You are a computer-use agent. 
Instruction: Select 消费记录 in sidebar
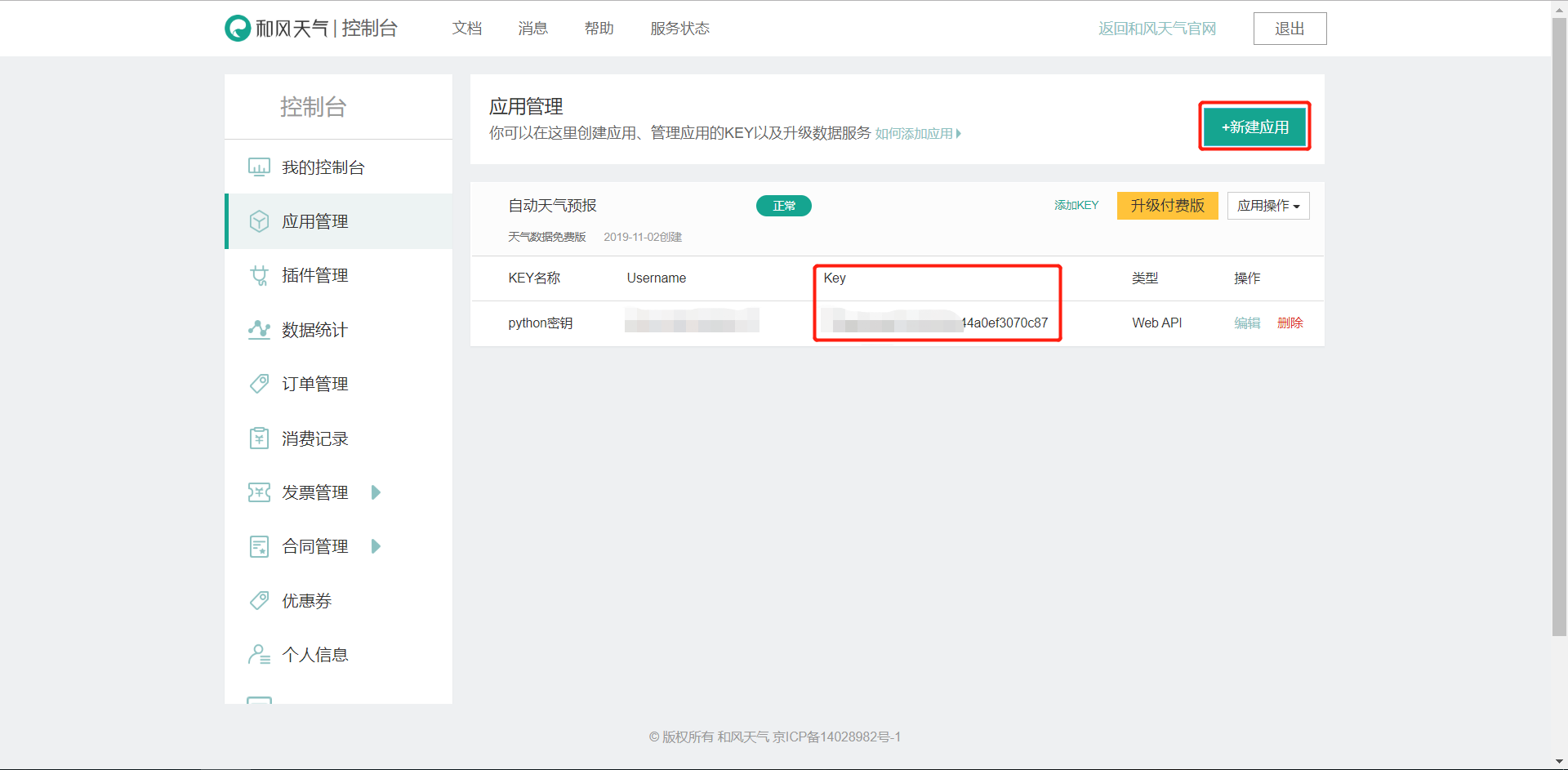click(x=338, y=438)
